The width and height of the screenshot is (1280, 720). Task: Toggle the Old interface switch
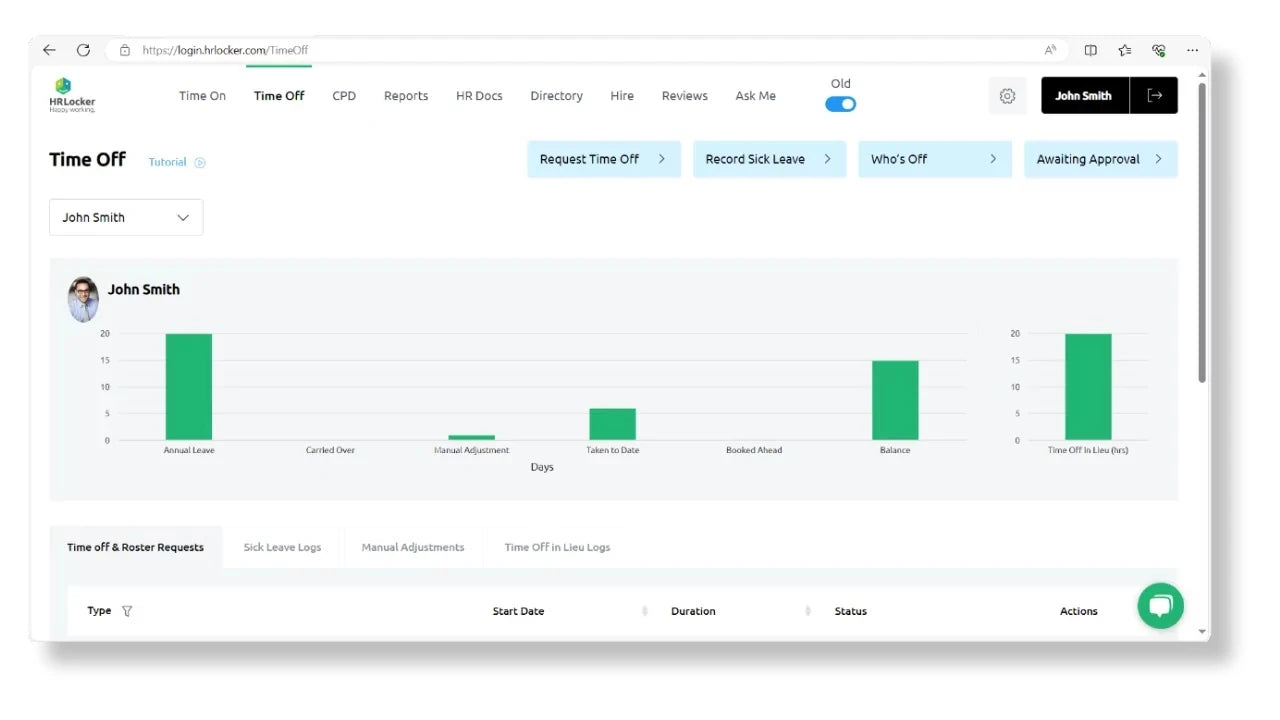840,104
